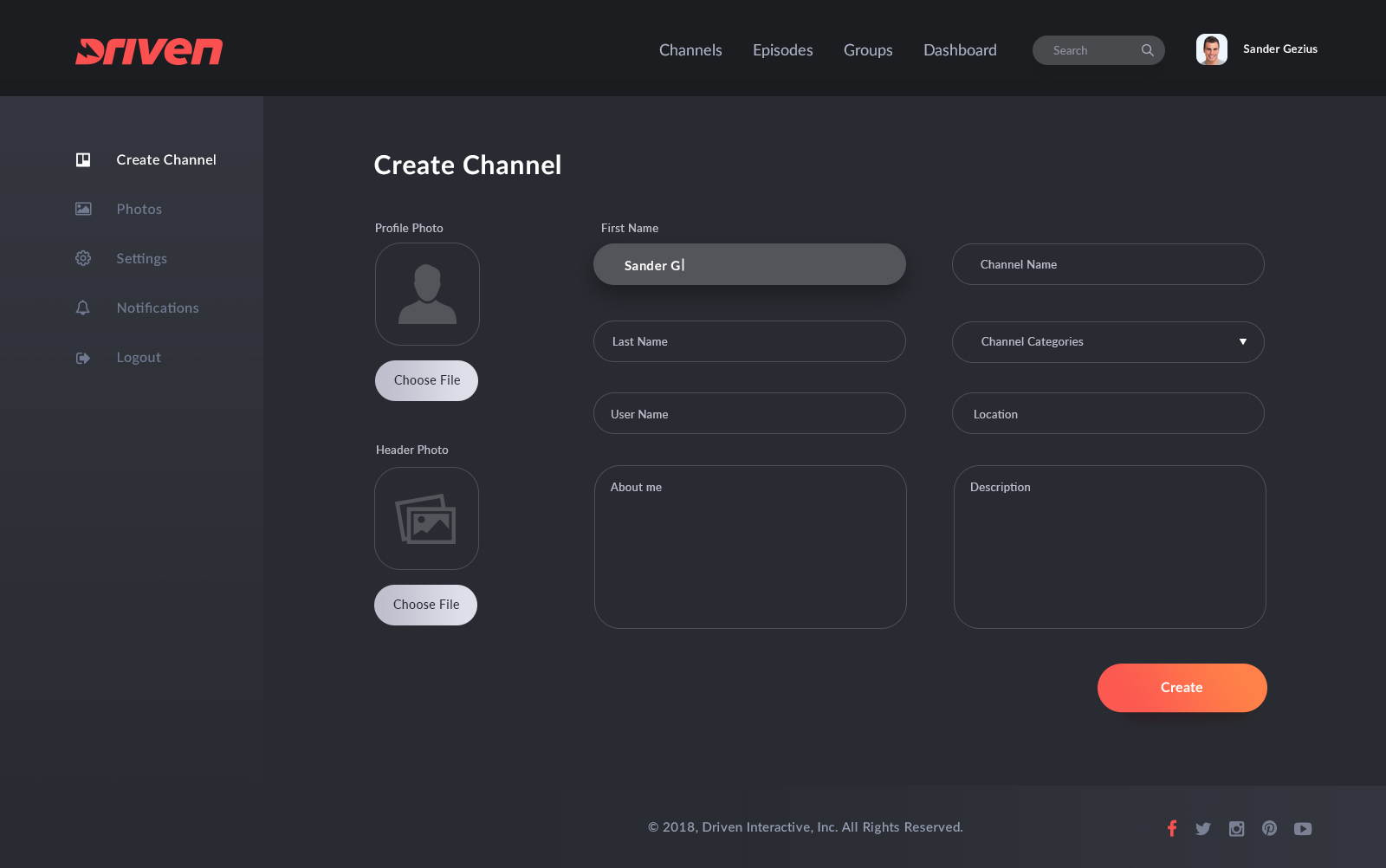Open the Twitter footer icon

coord(1203,829)
